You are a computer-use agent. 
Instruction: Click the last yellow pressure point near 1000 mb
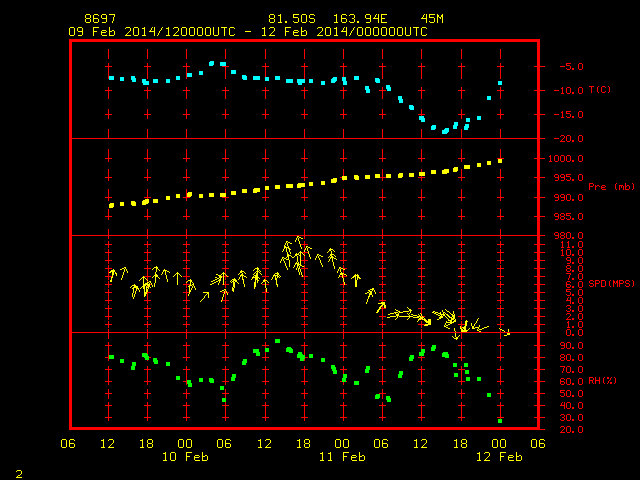click(x=500, y=161)
